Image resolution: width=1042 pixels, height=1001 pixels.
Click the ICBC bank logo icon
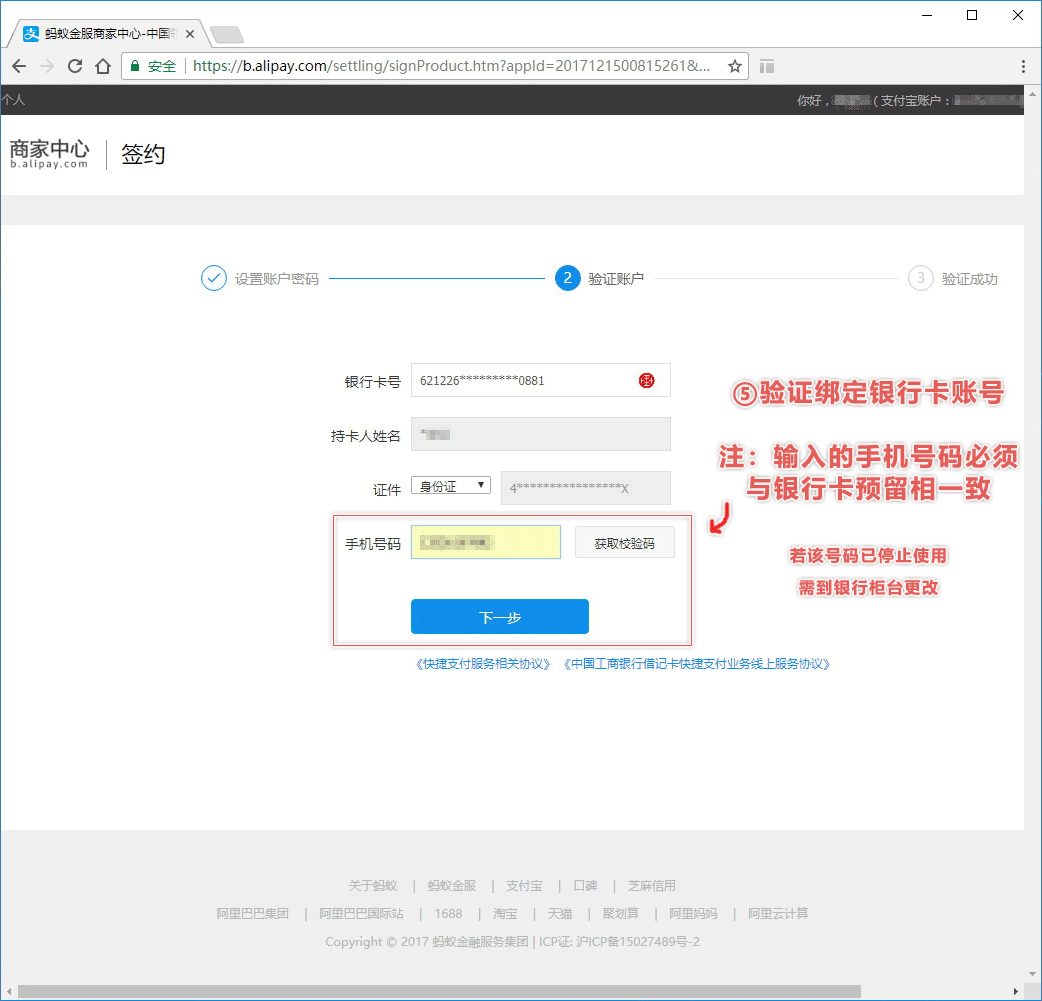(x=647, y=380)
